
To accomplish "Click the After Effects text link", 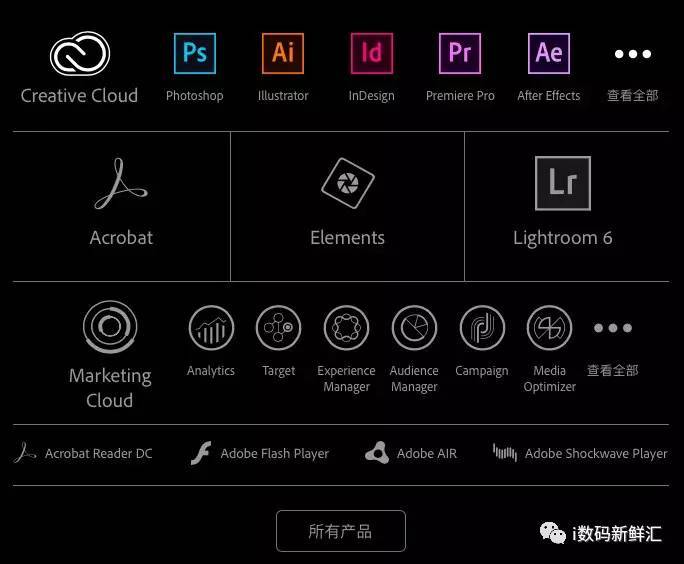I will point(549,96).
